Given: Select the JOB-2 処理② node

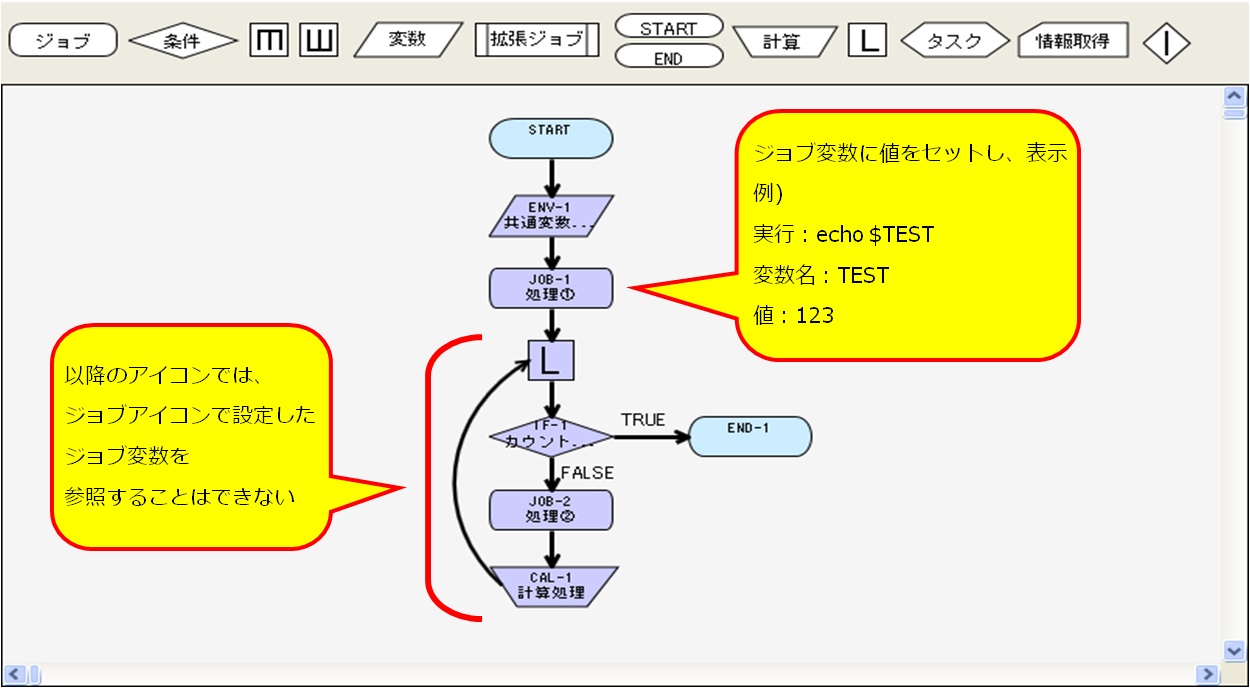Looking at the screenshot, I should [x=551, y=510].
